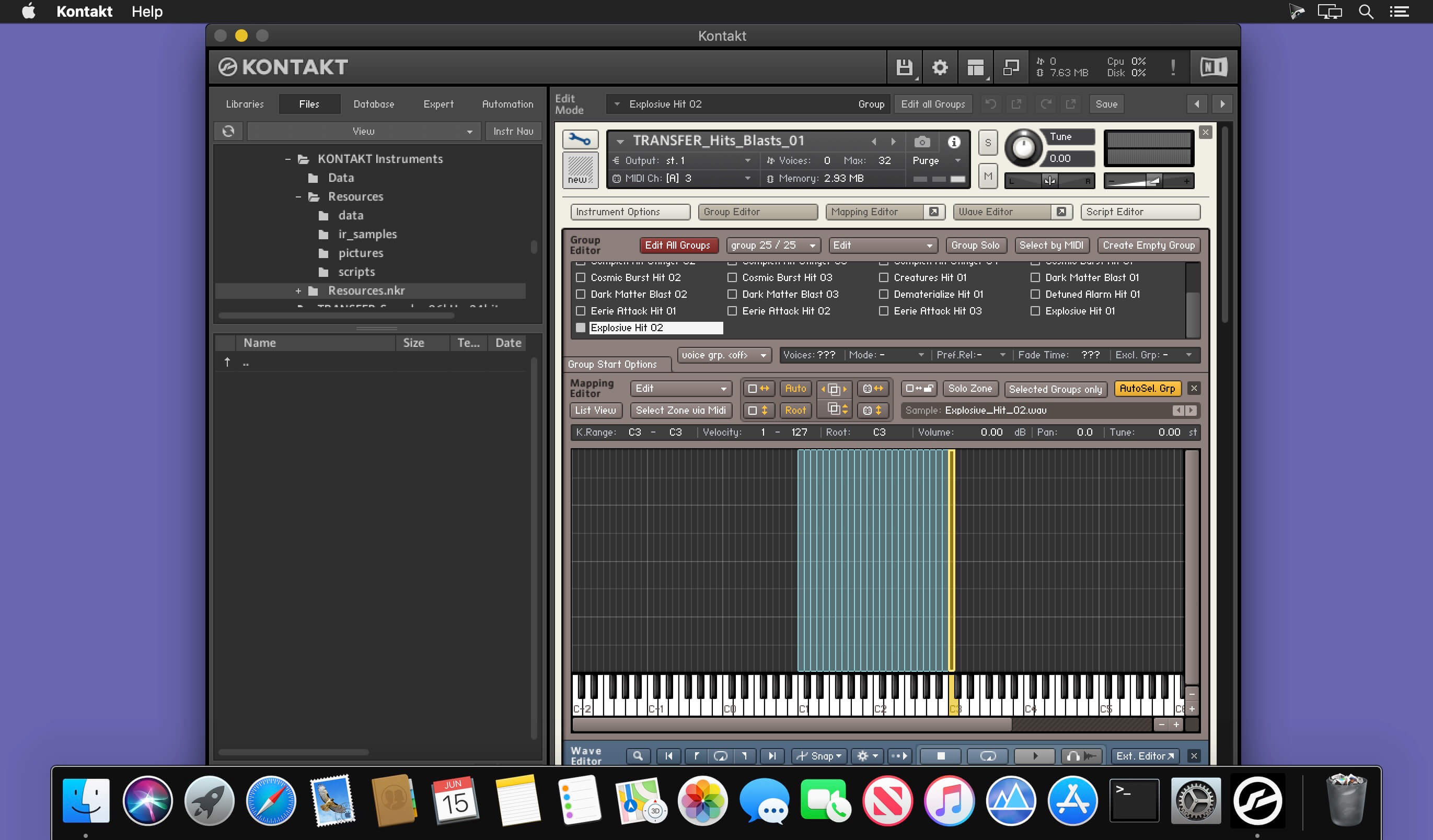Open the Purge dropdown menu
The height and width of the screenshot is (840, 1433).
[936, 161]
